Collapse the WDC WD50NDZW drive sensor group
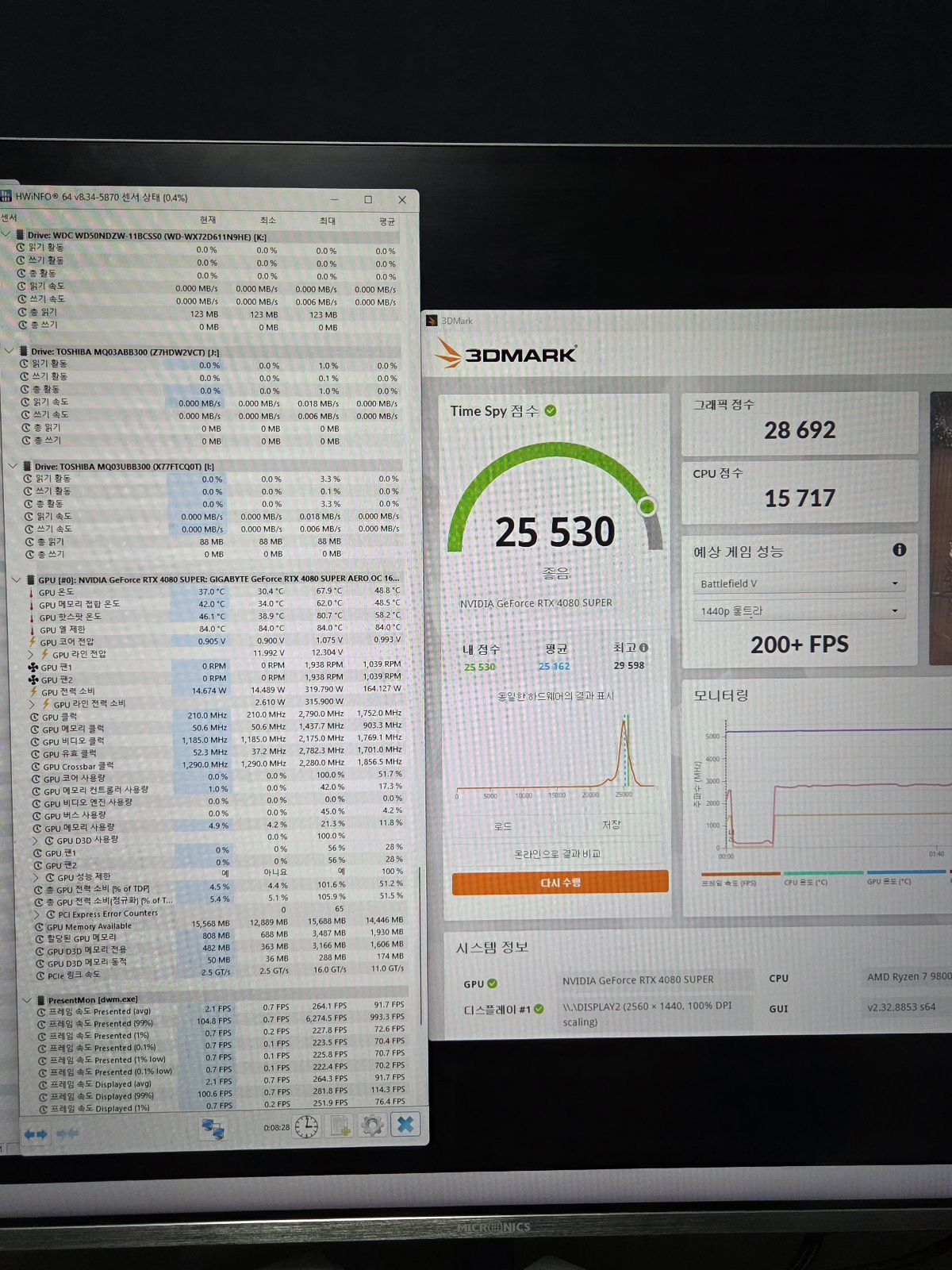This screenshot has width=952, height=1270. tap(6, 235)
